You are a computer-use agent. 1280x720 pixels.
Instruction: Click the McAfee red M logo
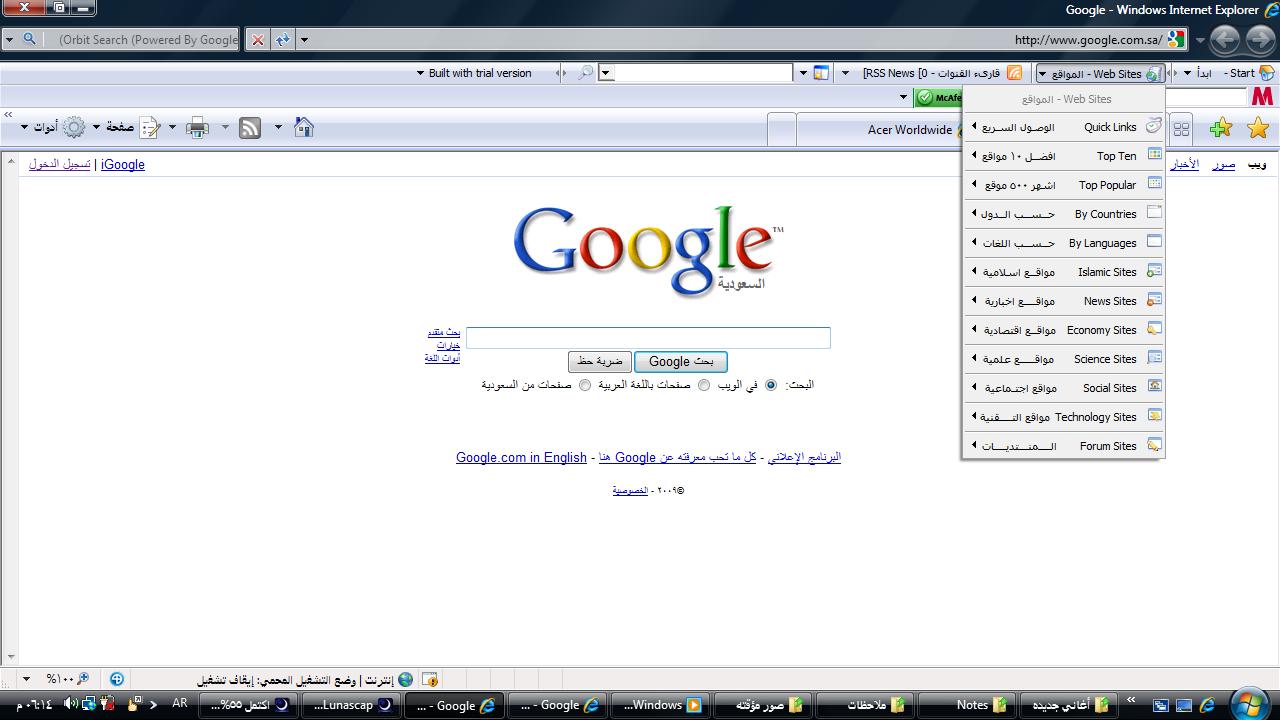1263,97
